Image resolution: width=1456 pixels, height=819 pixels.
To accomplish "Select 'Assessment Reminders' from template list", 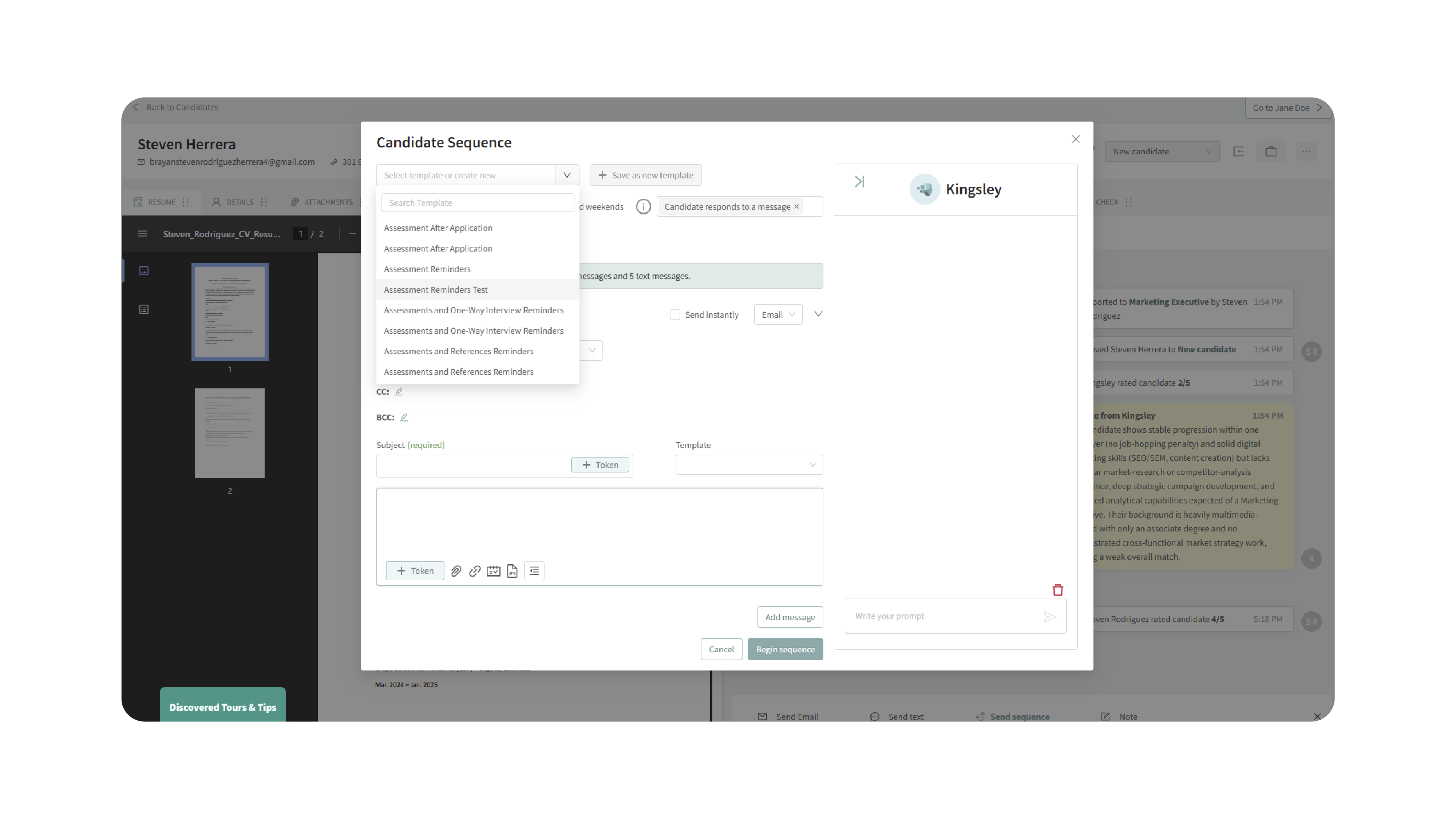I will (427, 269).
